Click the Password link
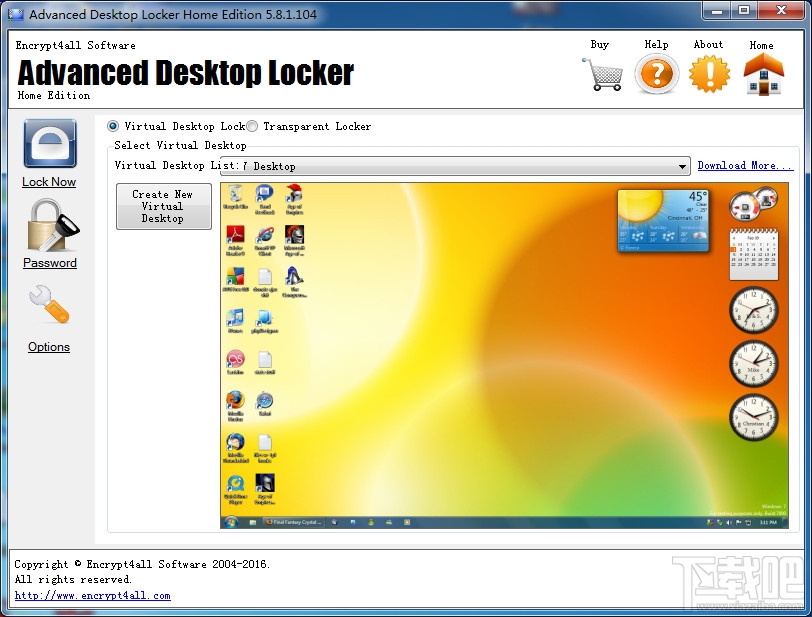The width and height of the screenshot is (812, 617). [50, 263]
